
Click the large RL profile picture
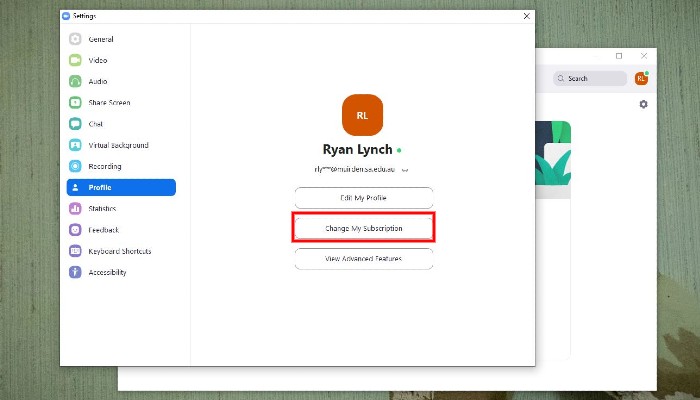coord(362,115)
